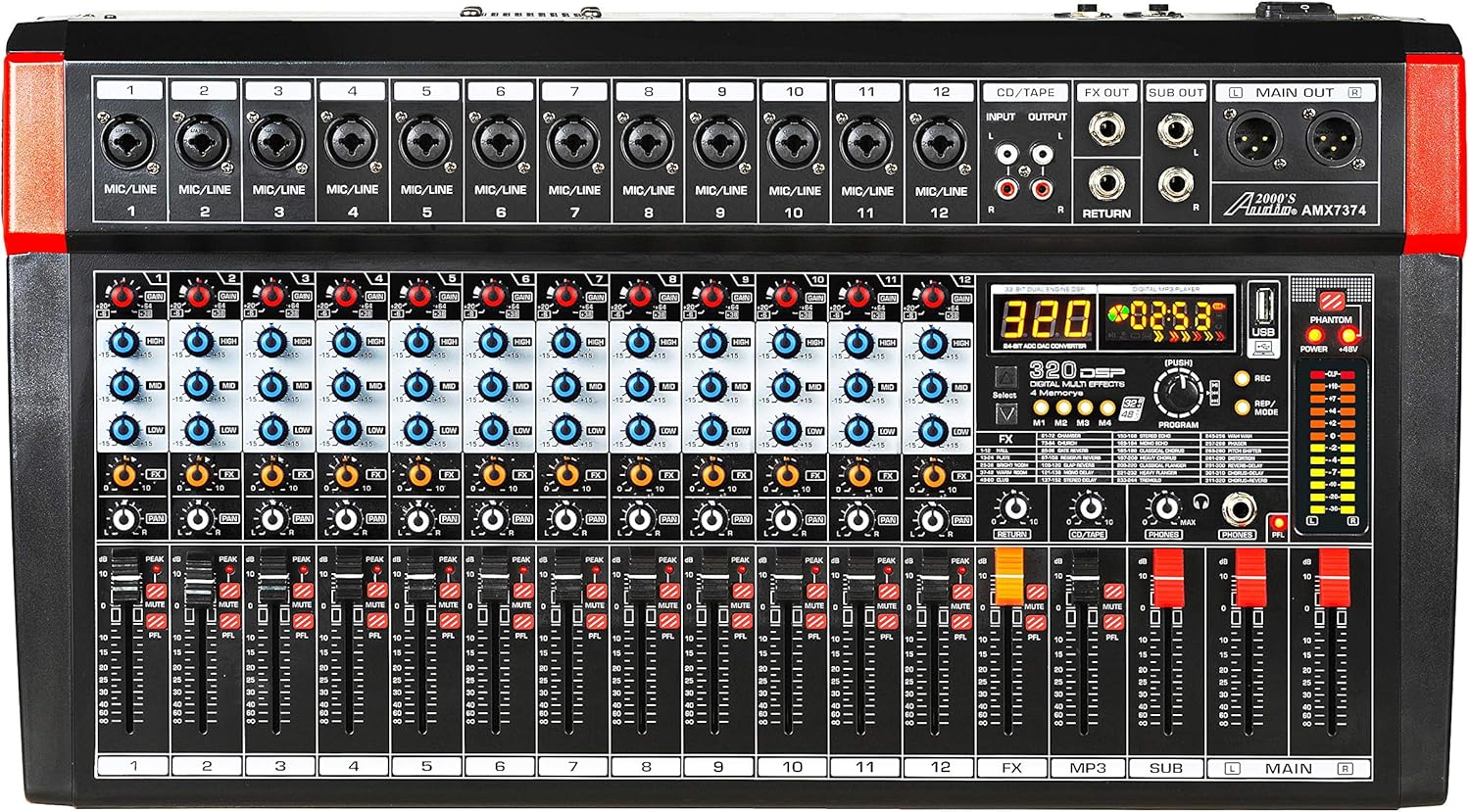Click the channel 5 MIC/LINE input jack

click(424, 145)
